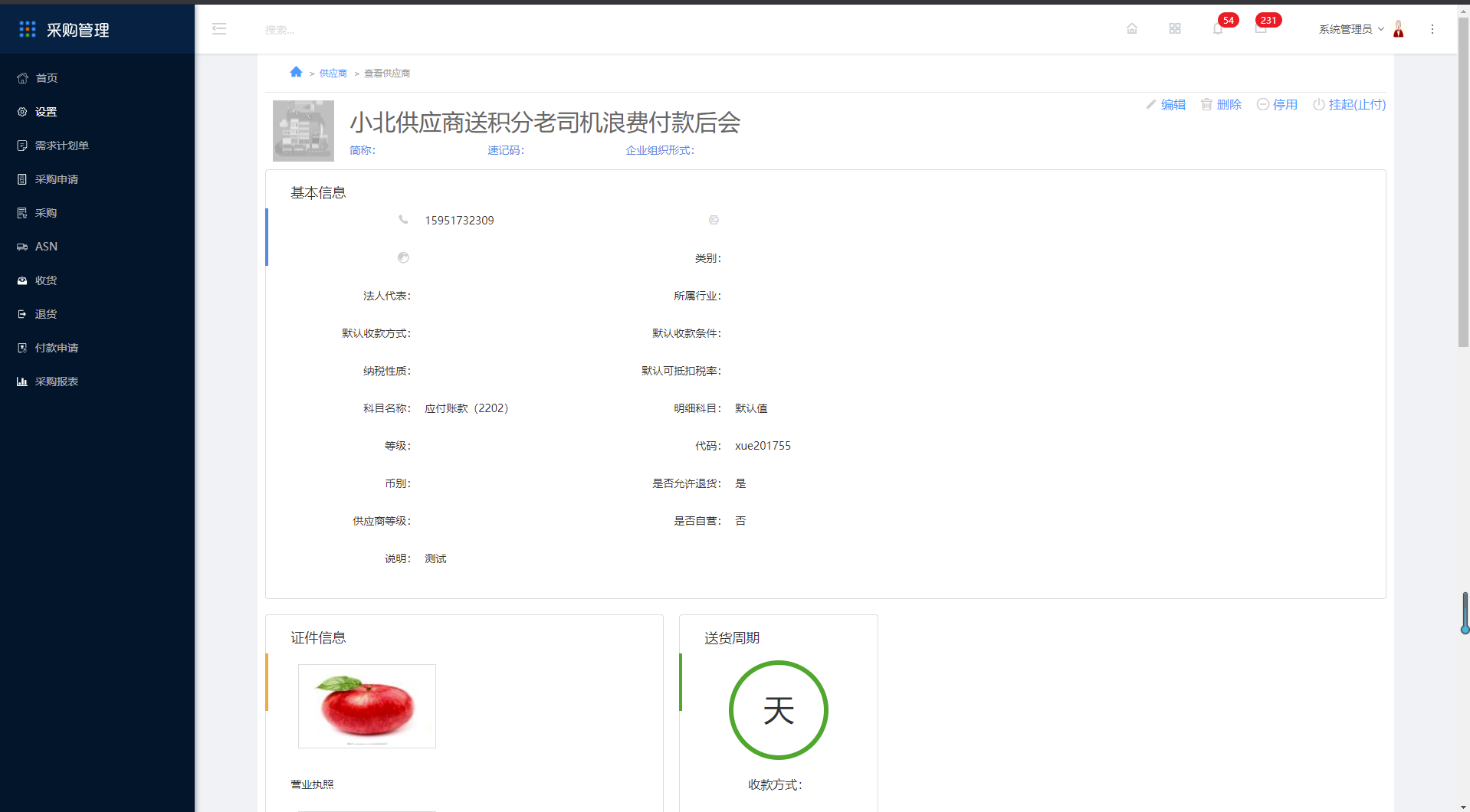Image resolution: width=1470 pixels, height=812 pixels.
Task: Click the 采购申请 document icon
Action: (x=22, y=179)
